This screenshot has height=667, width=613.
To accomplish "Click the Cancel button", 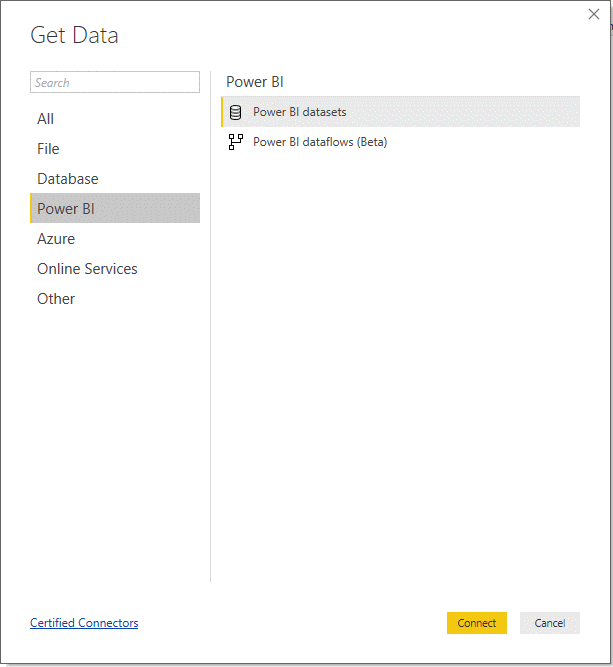I will coord(550,623).
